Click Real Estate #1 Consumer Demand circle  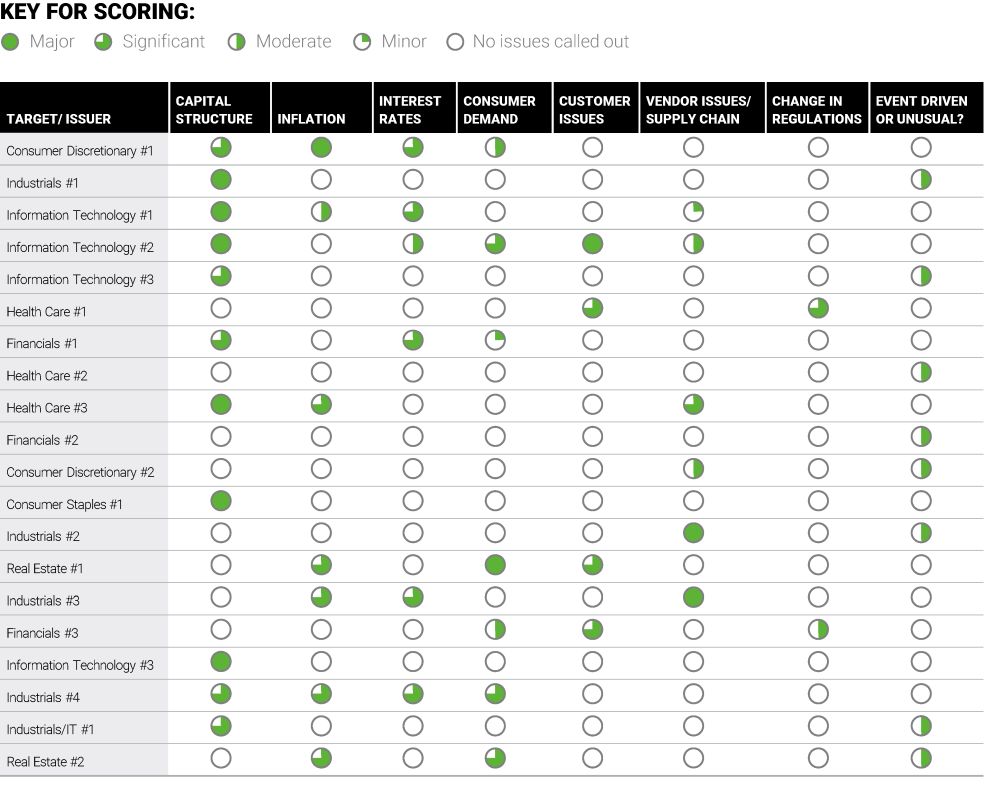pos(495,565)
